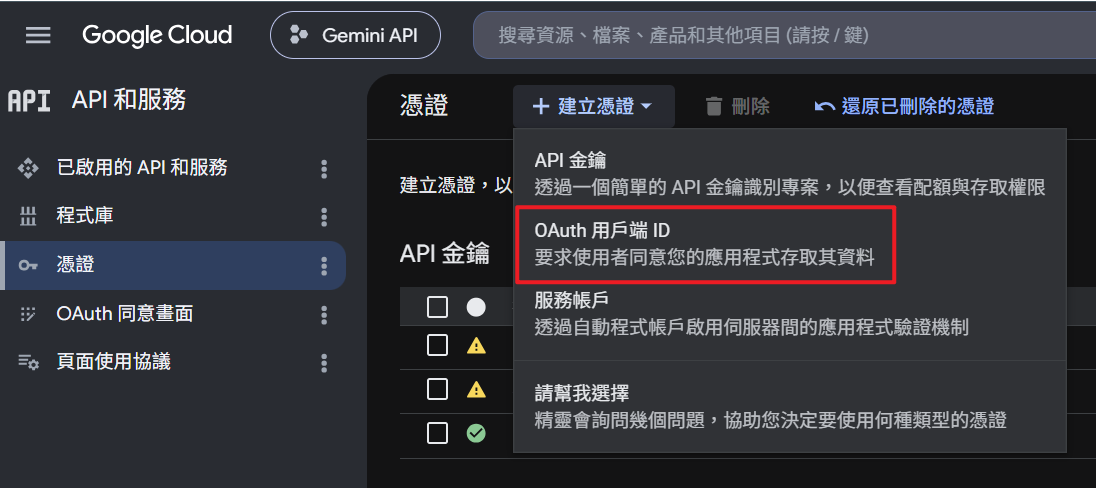Click the key icon beside 憑證
The image size is (1096, 488).
(28, 266)
